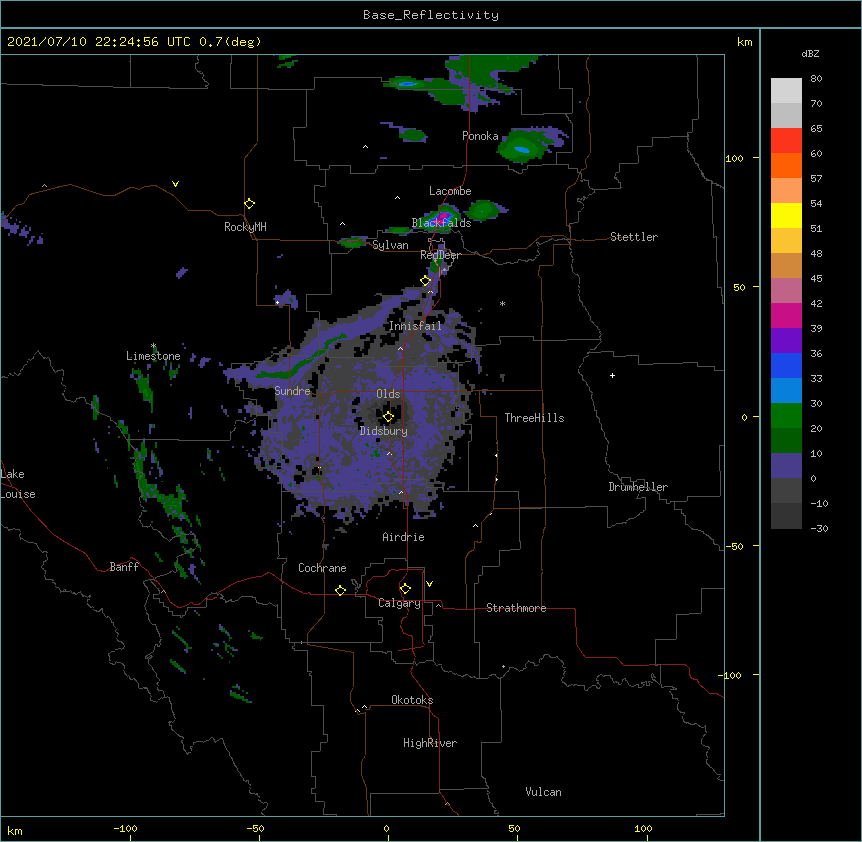Click the Vulcan label
This screenshot has width=862, height=842.
point(543,792)
